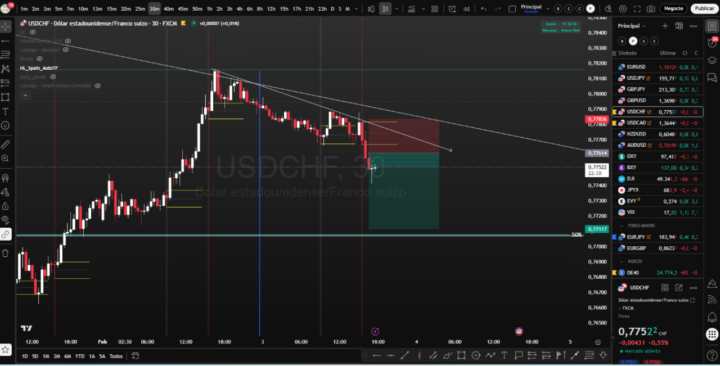This screenshot has height=366, width=720.
Task: Open quick search icon in top toolbar
Action: coord(608,9)
